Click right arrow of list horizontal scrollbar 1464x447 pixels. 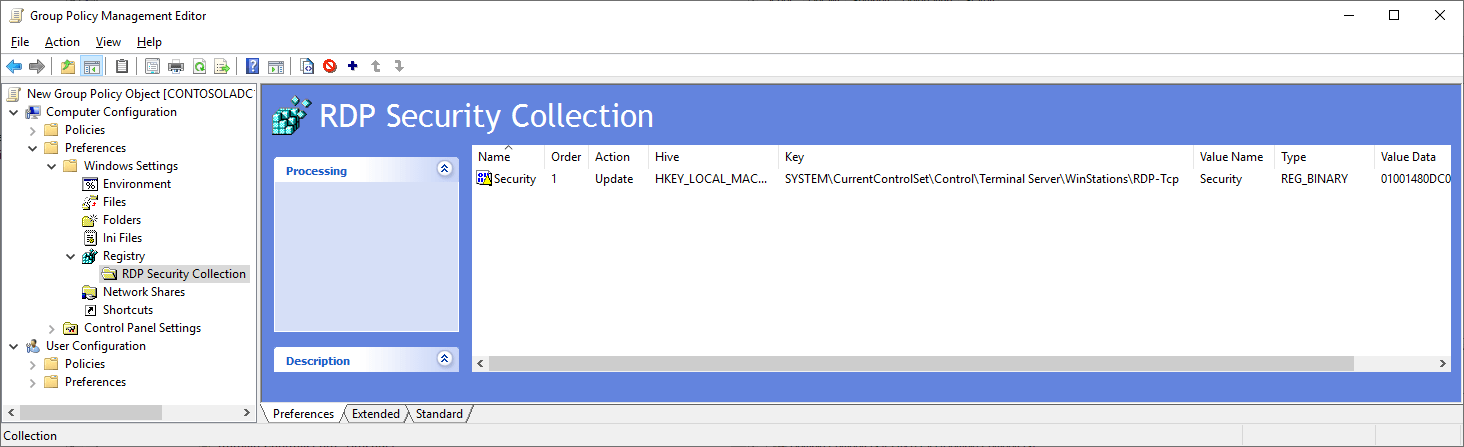[1442, 364]
